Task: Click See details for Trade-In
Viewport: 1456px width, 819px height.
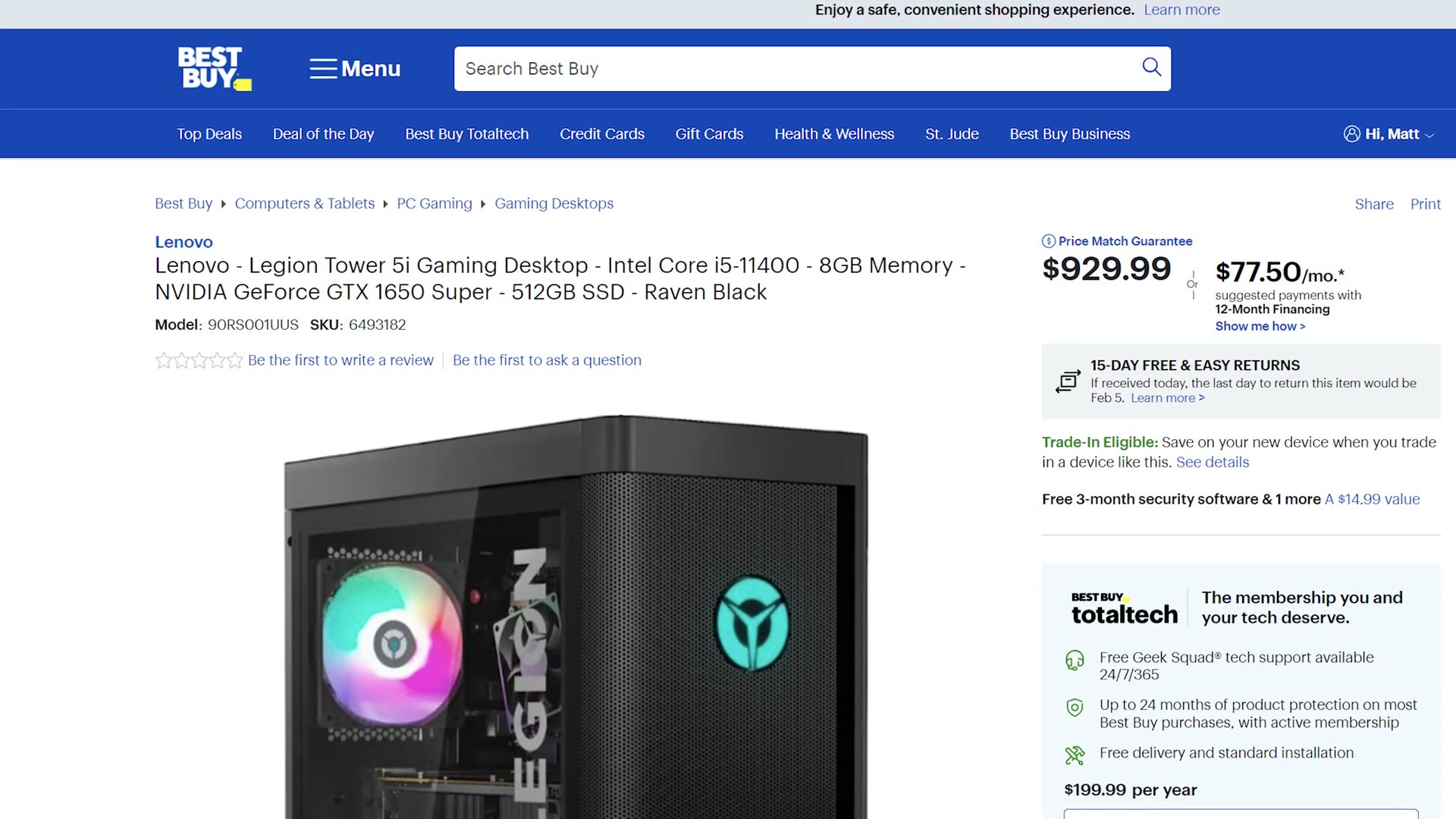Action: [x=1212, y=462]
